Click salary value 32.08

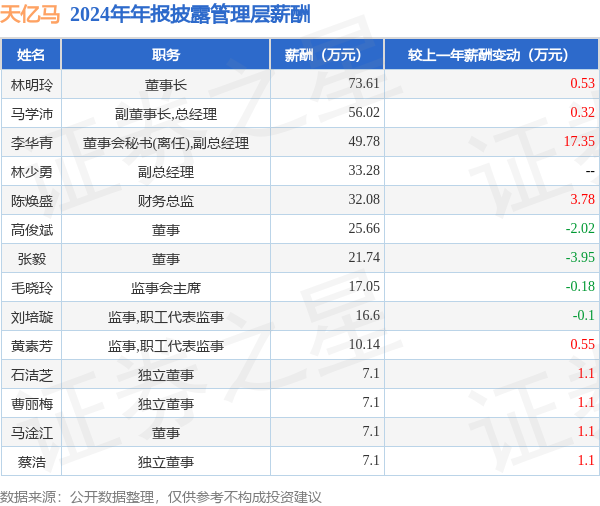click(x=364, y=199)
